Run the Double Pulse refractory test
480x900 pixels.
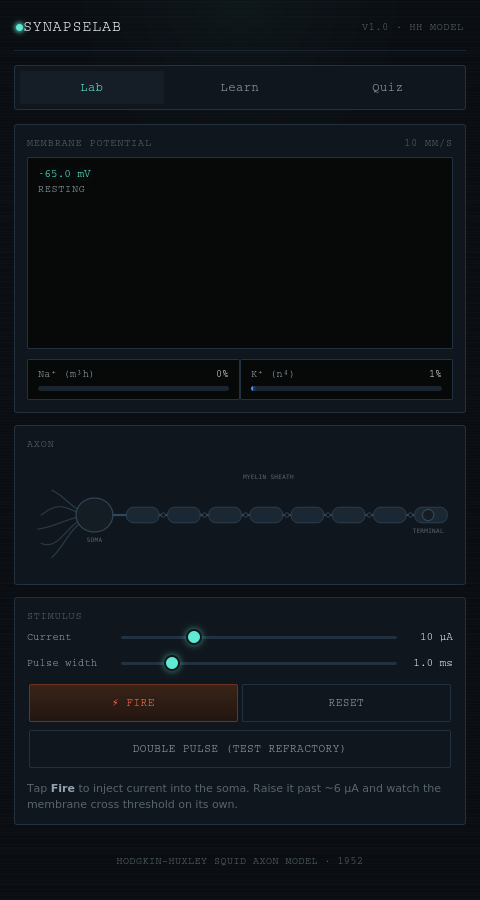click(240, 748)
